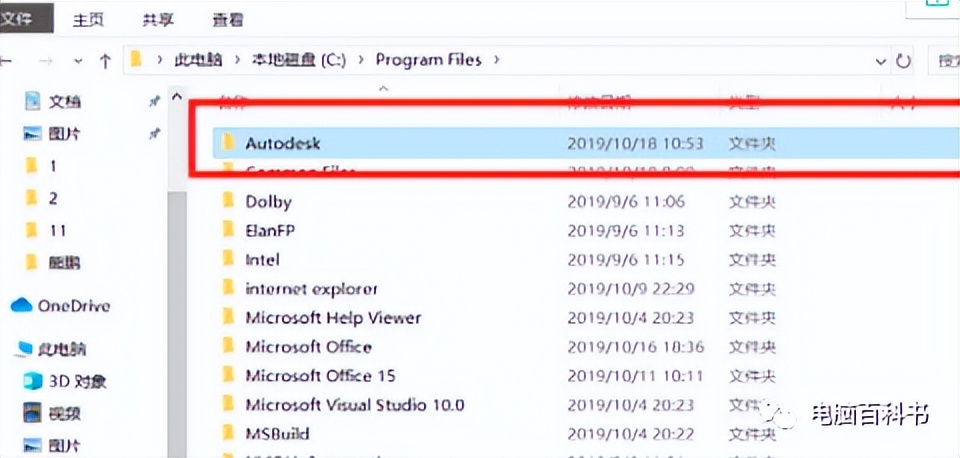960x458 pixels.
Task: Select 此电脑 in the navigation pane
Action: [62, 349]
